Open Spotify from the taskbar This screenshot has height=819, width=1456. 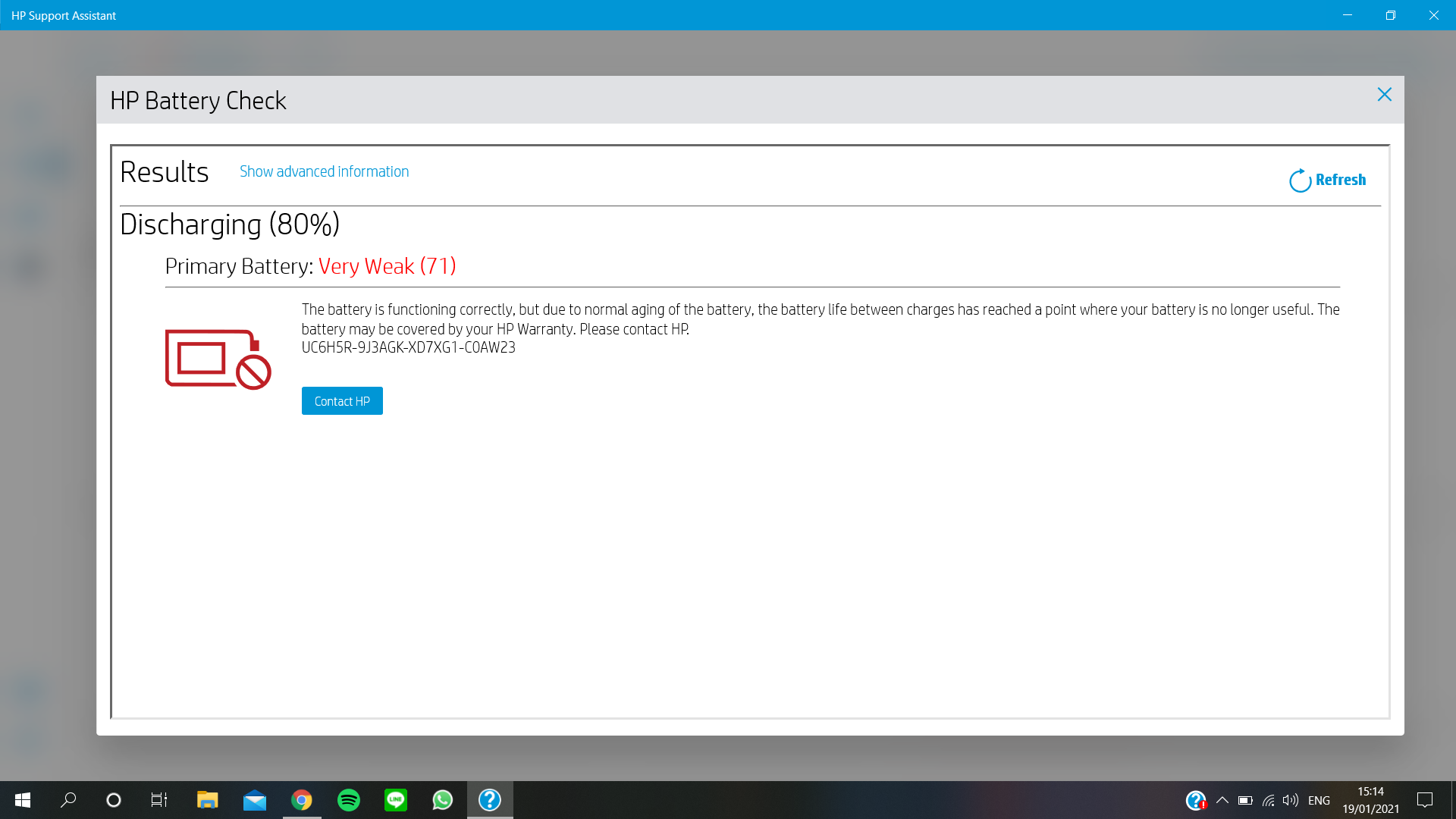pyautogui.click(x=349, y=800)
